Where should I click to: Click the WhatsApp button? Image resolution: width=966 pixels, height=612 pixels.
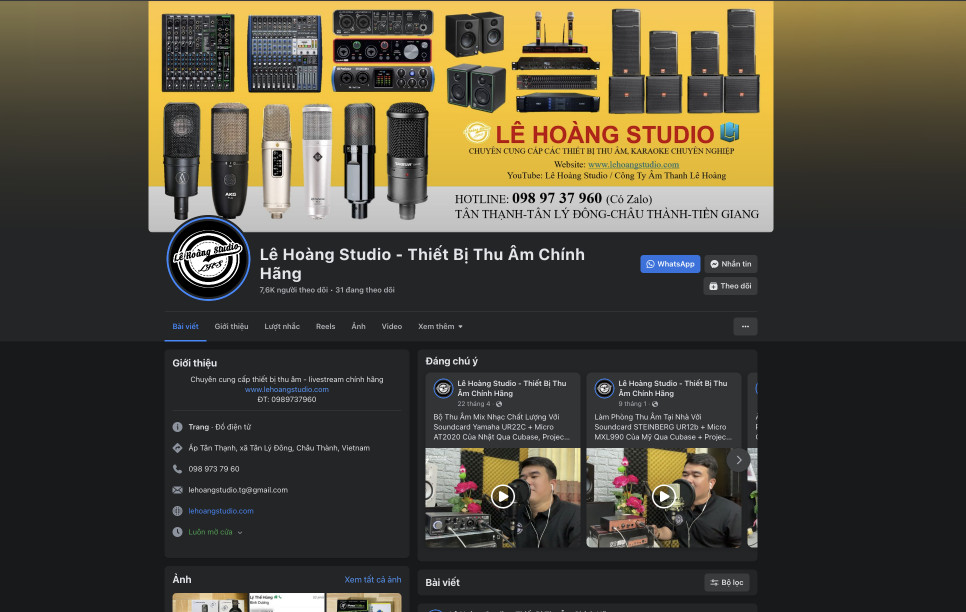point(670,264)
